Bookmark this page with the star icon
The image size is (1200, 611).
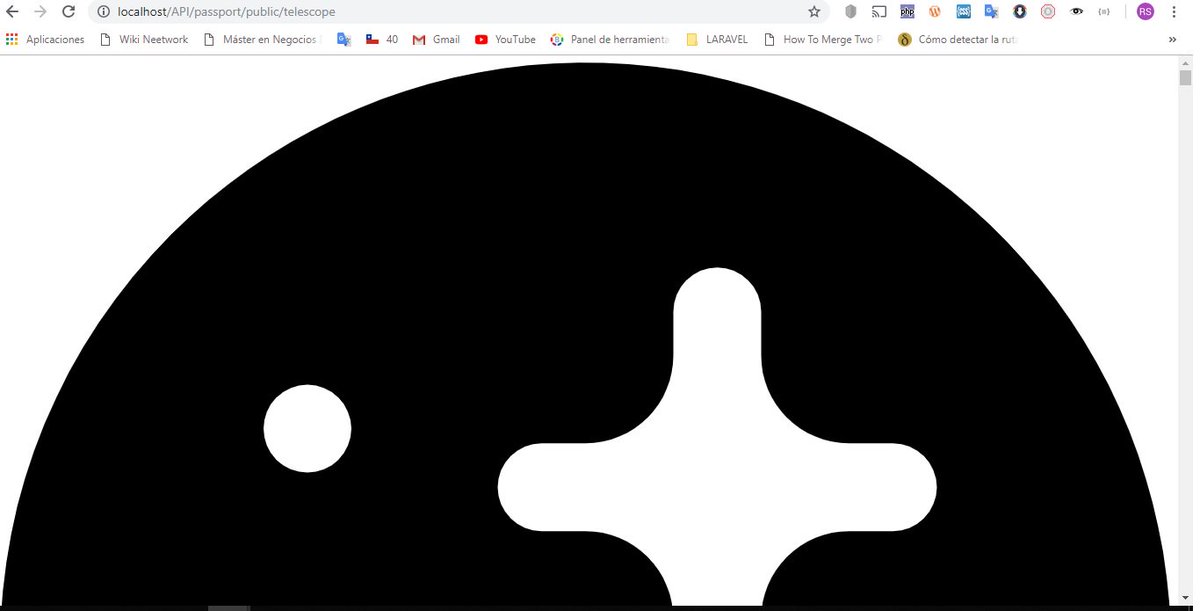(x=814, y=12)
